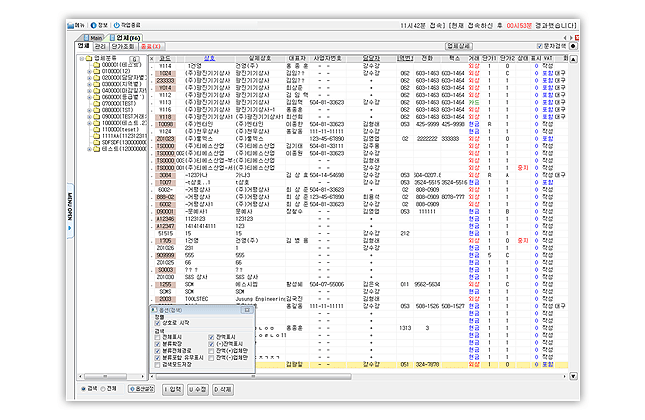
Task: Select the SDFSDF folder in tree
Action: [x=119, y=142]
